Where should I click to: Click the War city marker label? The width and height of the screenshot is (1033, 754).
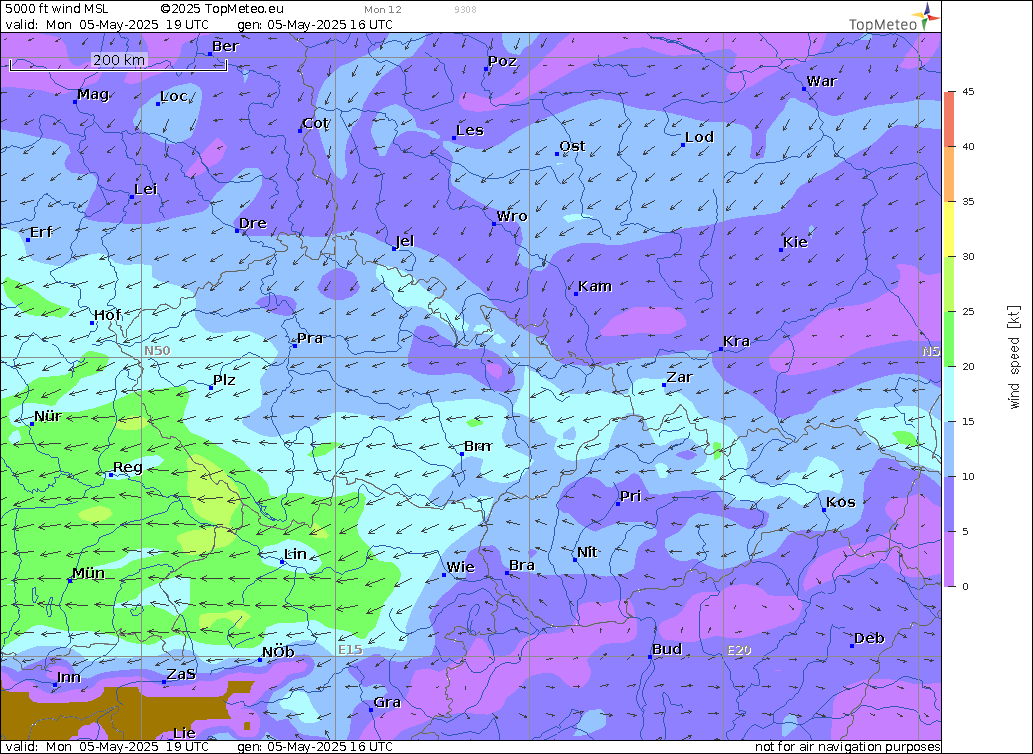822,81
